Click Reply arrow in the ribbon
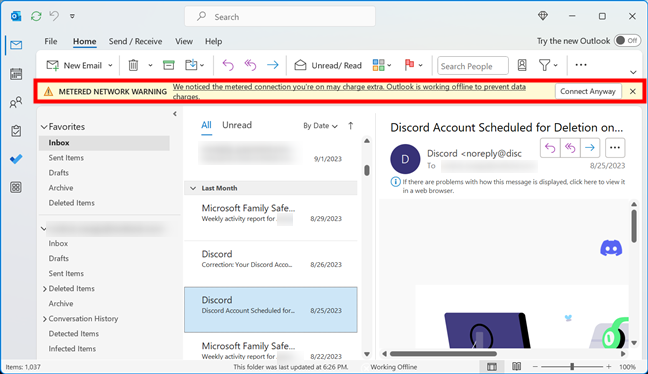 228,65
